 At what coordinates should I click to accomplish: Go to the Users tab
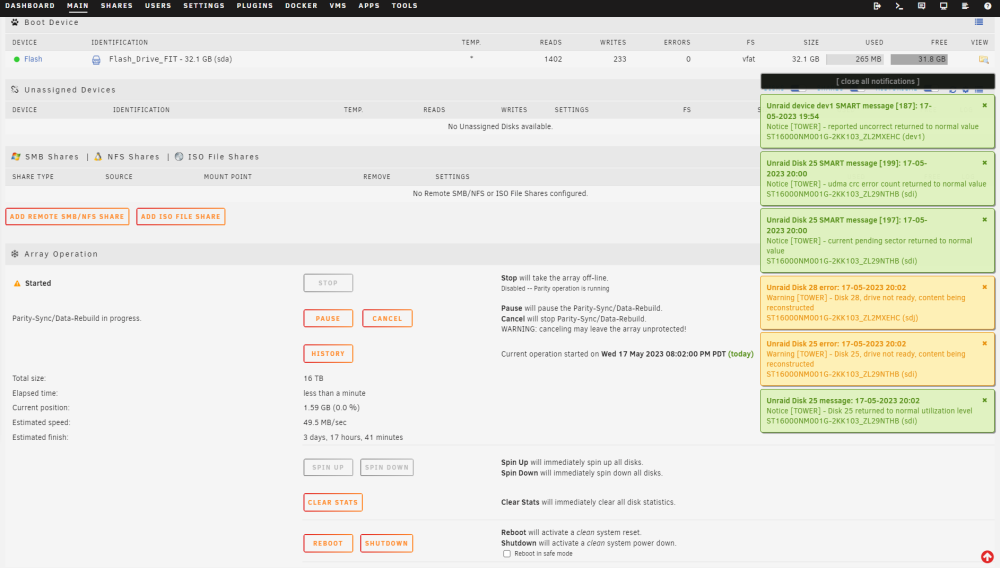[158, 6]
